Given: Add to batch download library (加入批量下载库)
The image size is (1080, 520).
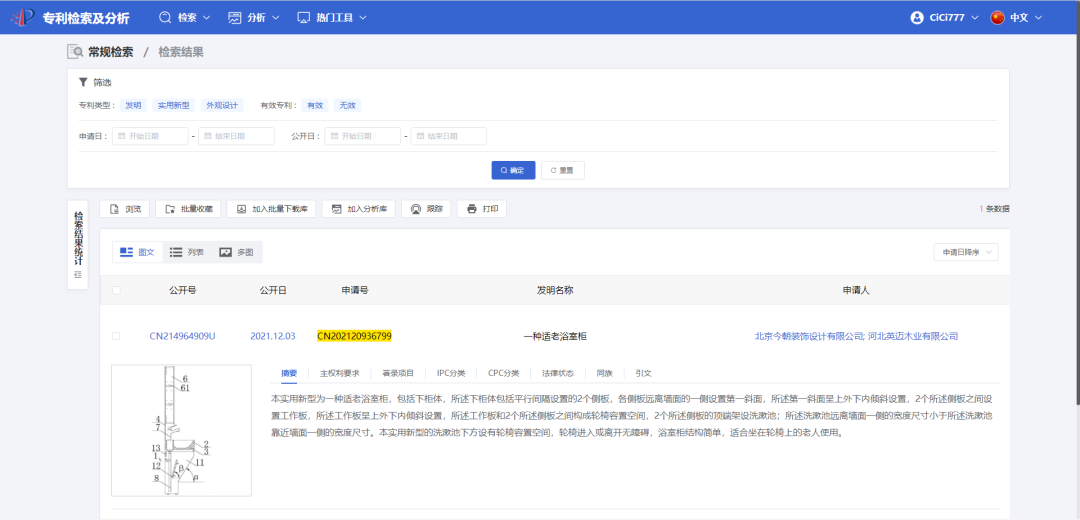Looking at the screenshot, I should 271,209.
